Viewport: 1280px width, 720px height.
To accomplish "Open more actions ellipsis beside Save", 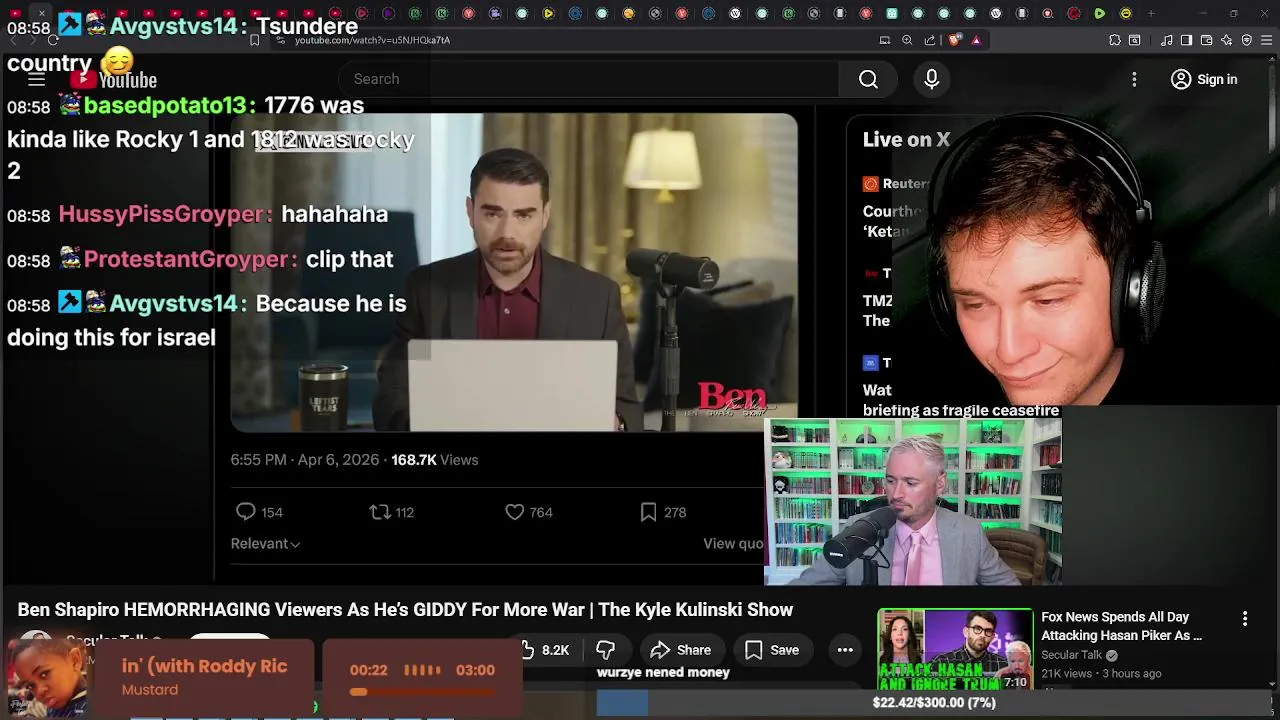I will pos(845,650).
